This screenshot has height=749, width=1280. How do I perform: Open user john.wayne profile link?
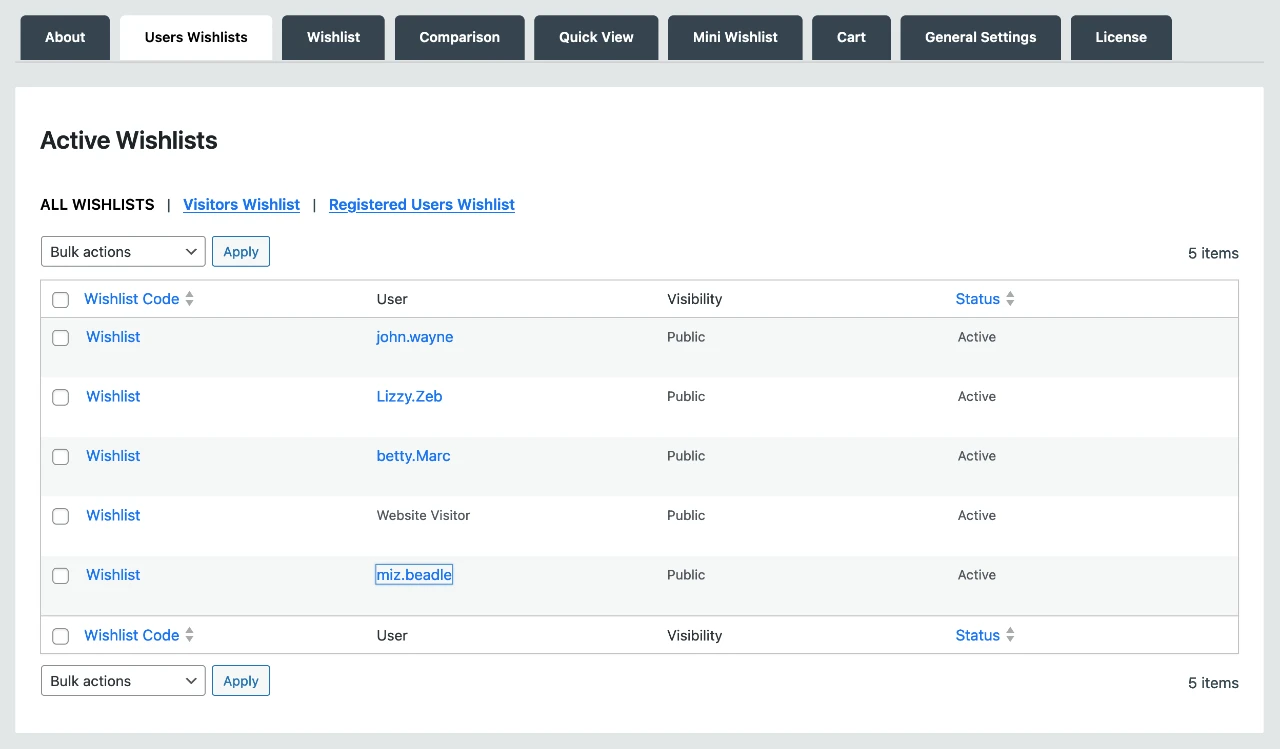click(415, 337)
